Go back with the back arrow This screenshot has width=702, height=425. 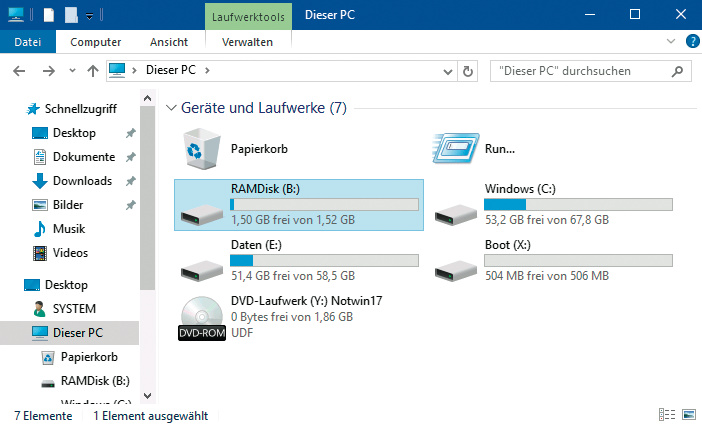[x=19, y=71]
